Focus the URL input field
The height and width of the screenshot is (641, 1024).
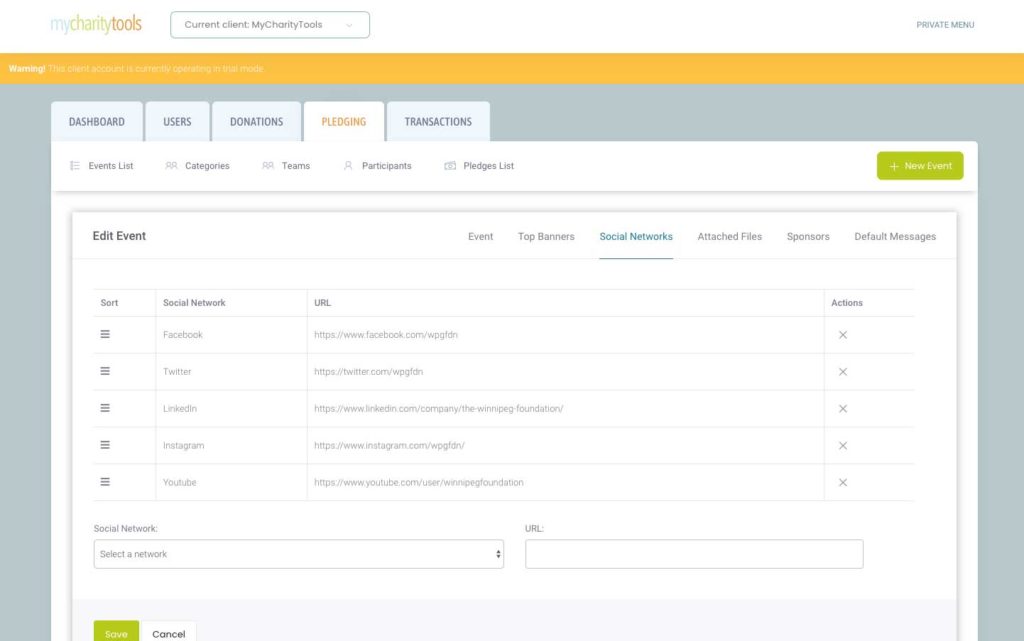point(694,554)
